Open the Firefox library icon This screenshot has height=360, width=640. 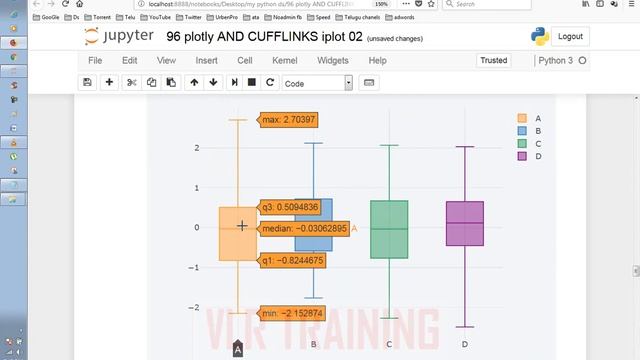tap(586, 4)
